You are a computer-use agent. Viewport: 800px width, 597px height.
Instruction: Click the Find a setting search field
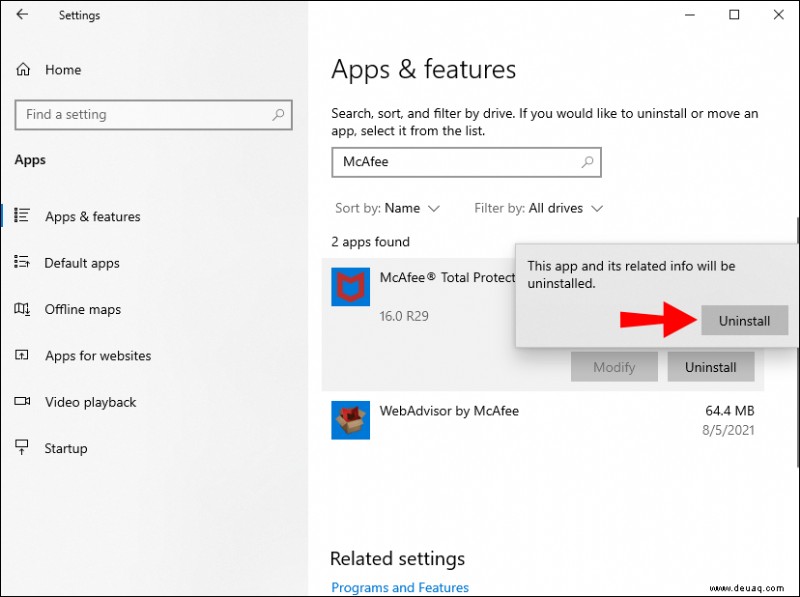point(154,114)
